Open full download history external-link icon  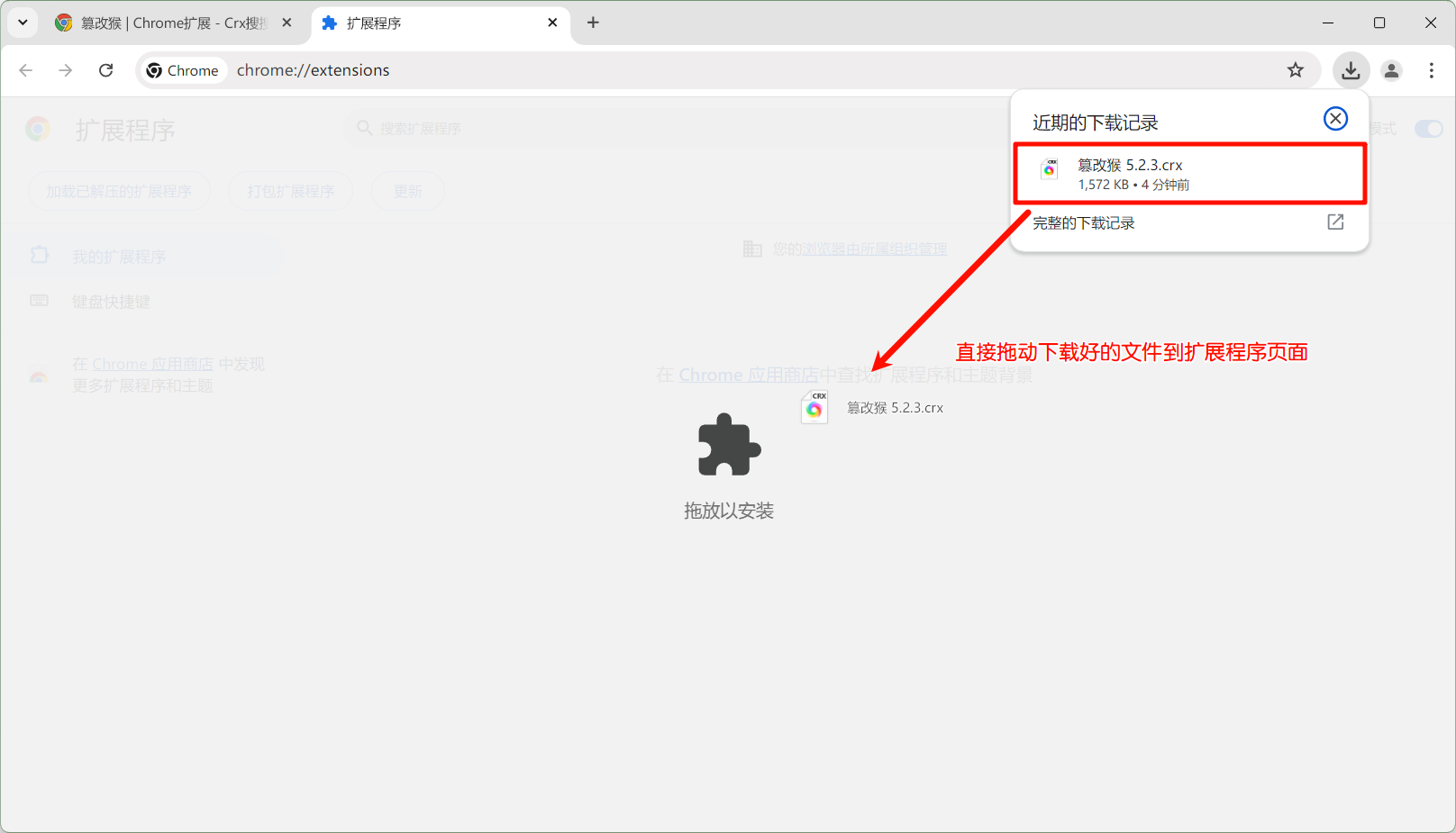pyautogui.click(x=1335, y=222)
